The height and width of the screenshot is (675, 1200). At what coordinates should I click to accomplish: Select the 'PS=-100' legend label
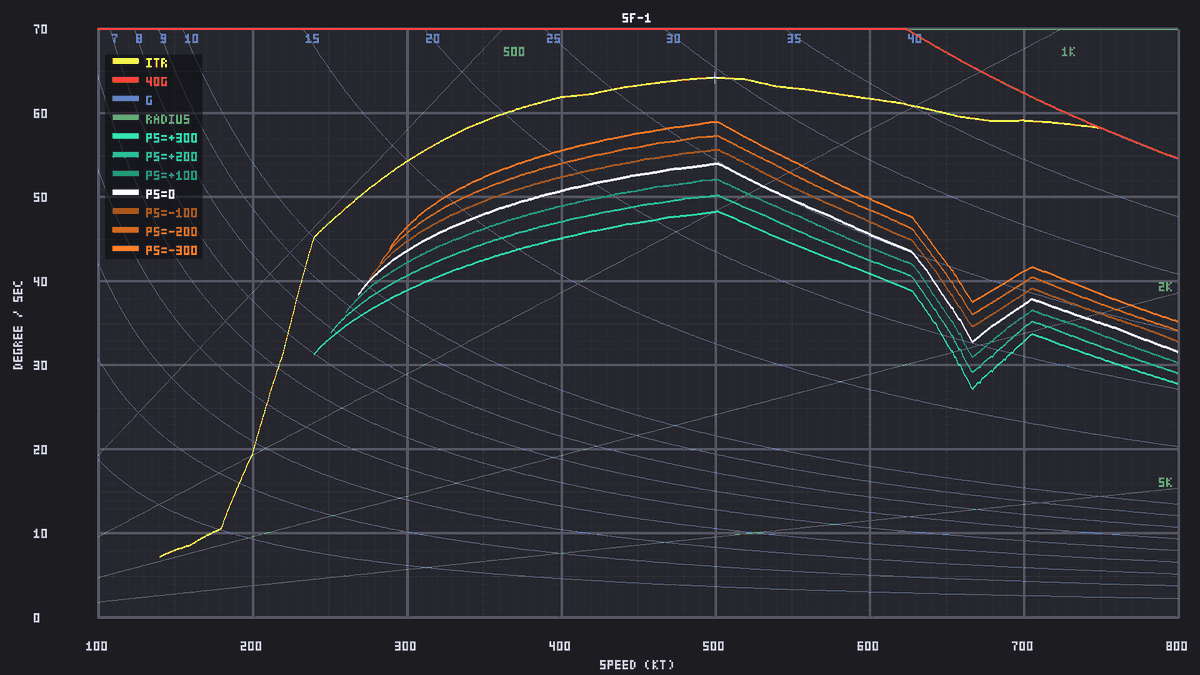coord(171,213)
